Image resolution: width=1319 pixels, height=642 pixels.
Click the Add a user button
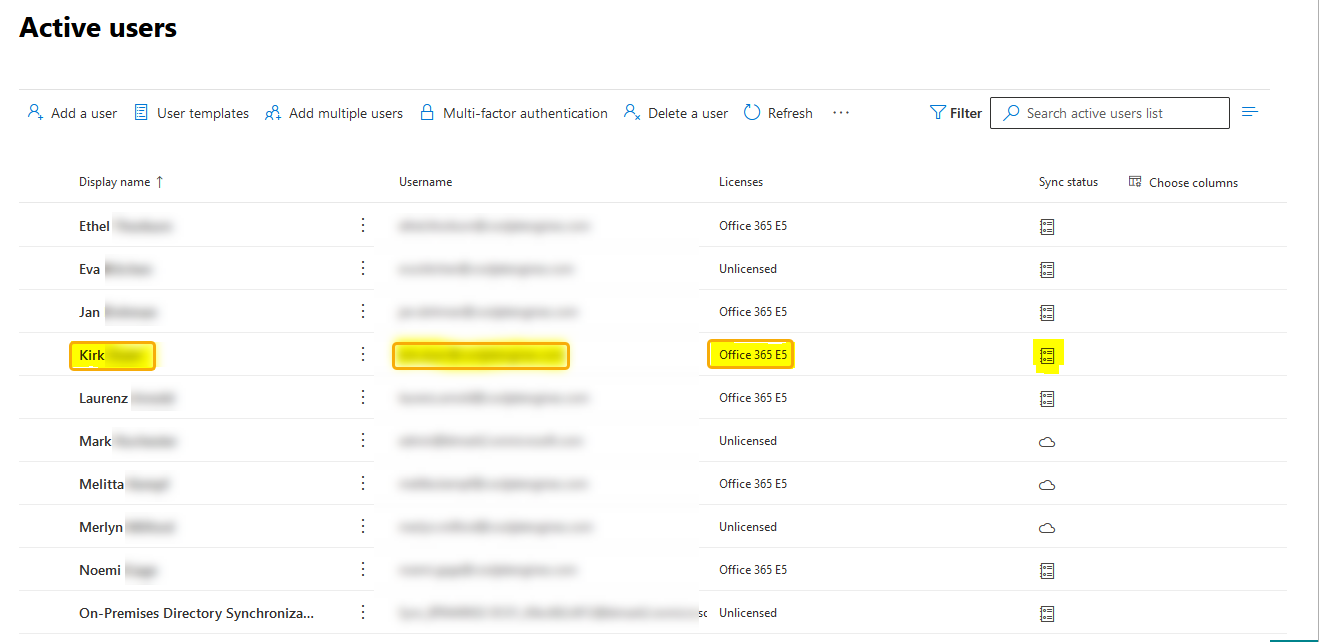click(x=72, y=113)
